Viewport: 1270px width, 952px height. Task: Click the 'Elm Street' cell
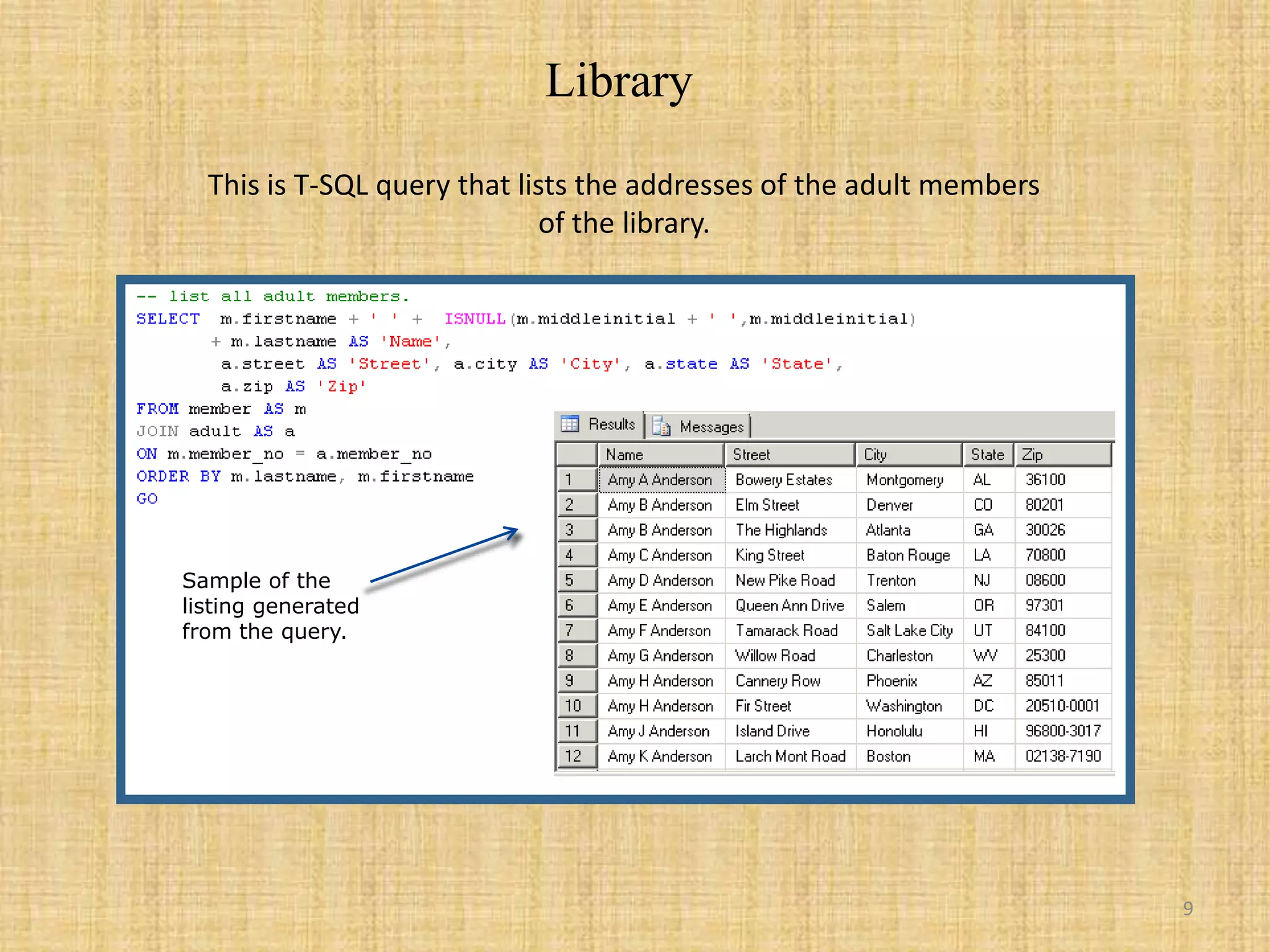pyautogui.click(x=791, y=505)
